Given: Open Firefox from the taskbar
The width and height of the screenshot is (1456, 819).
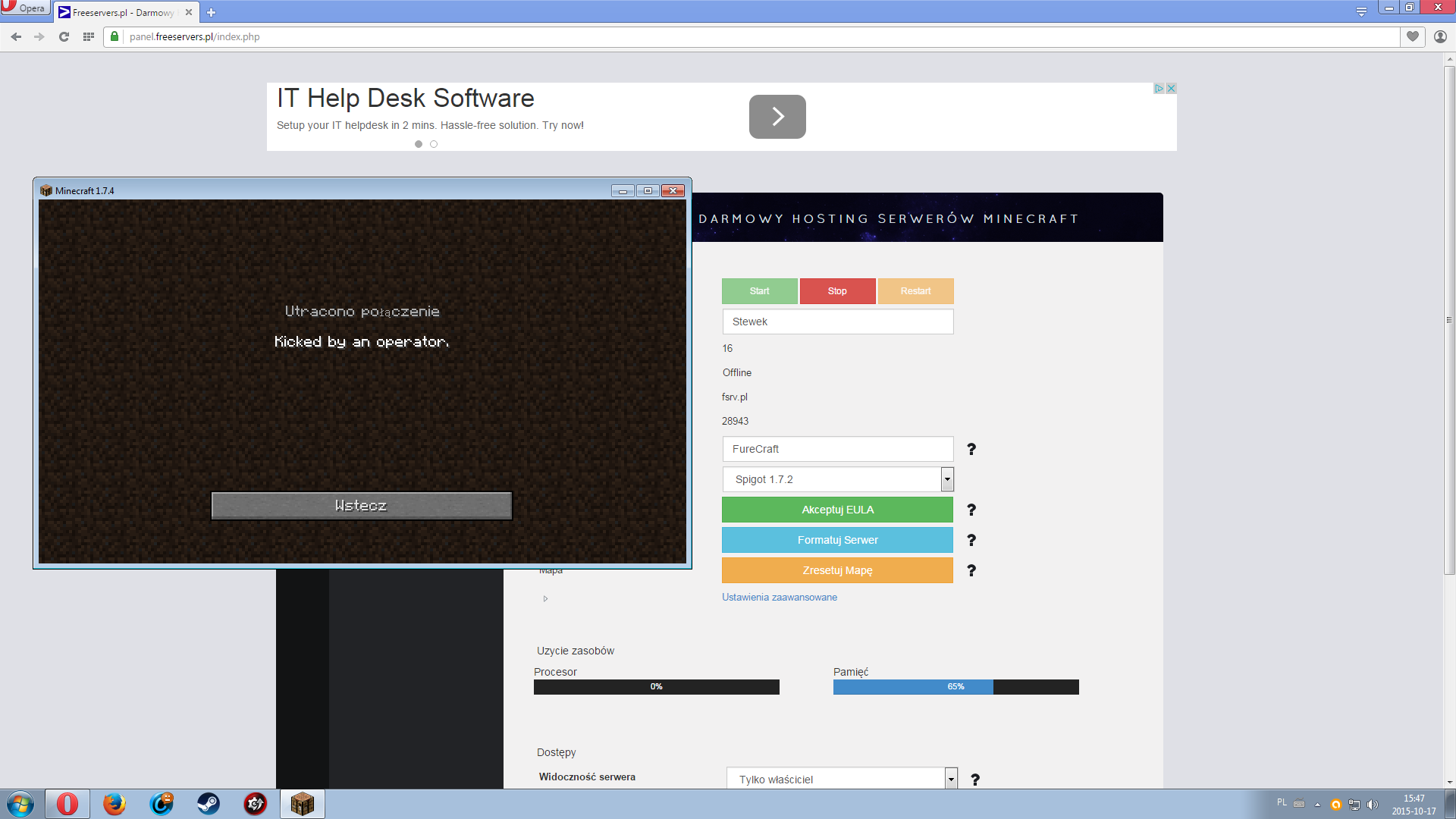Looking at the screenshot, I should (x=115, y=804).
